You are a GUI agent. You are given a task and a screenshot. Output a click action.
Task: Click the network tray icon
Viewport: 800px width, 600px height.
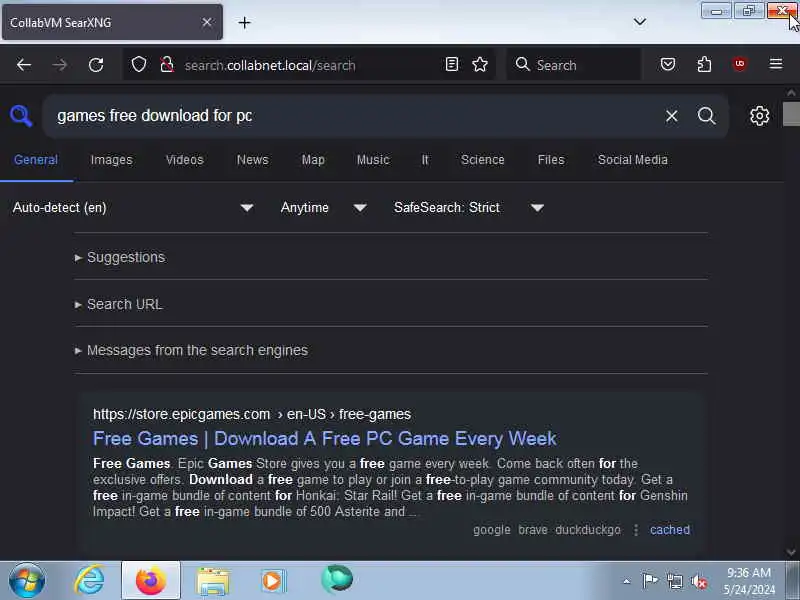pos(674,581)
